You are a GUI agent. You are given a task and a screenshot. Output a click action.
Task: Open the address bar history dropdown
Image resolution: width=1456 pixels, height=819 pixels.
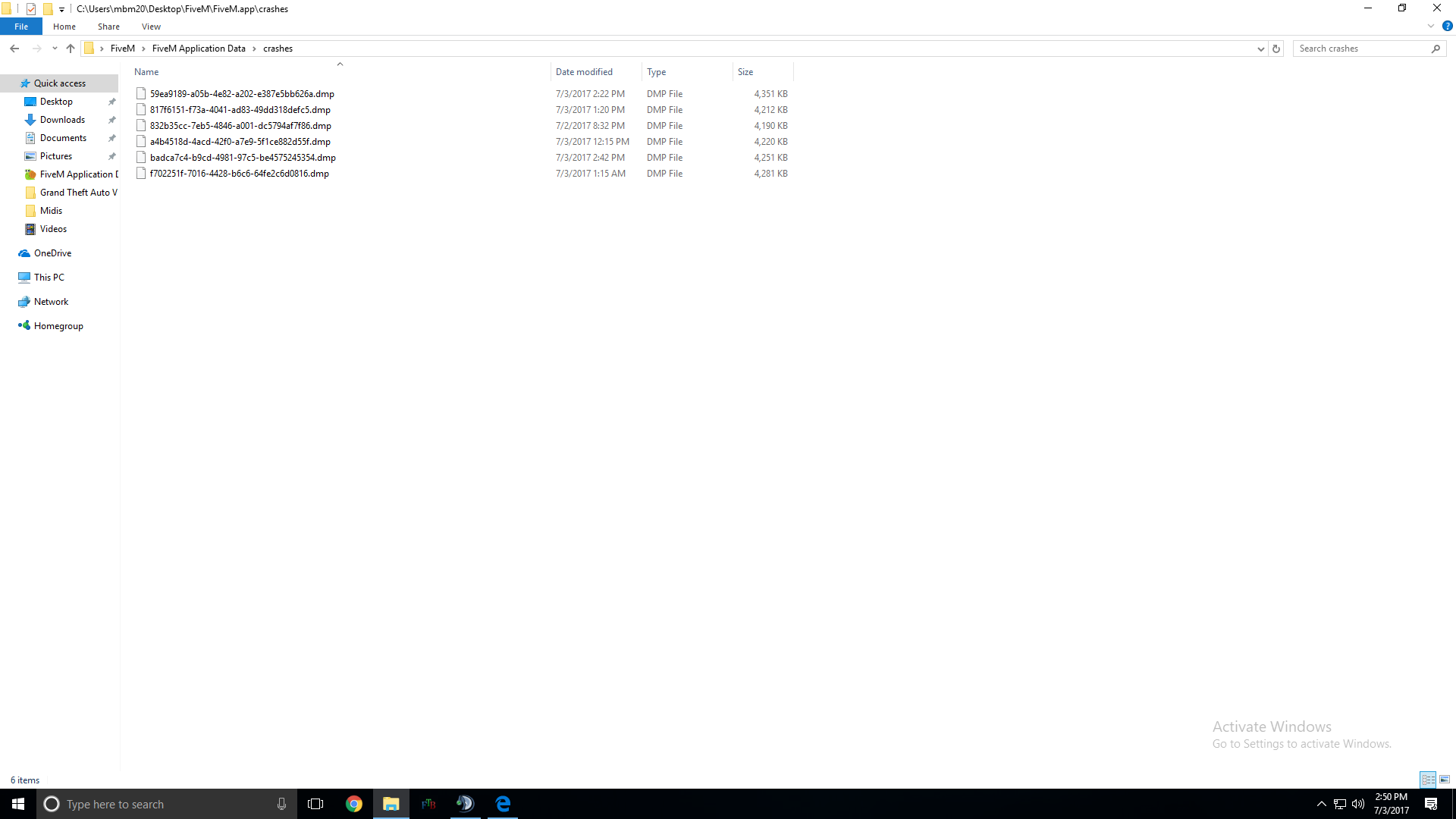click(1260, 49)
